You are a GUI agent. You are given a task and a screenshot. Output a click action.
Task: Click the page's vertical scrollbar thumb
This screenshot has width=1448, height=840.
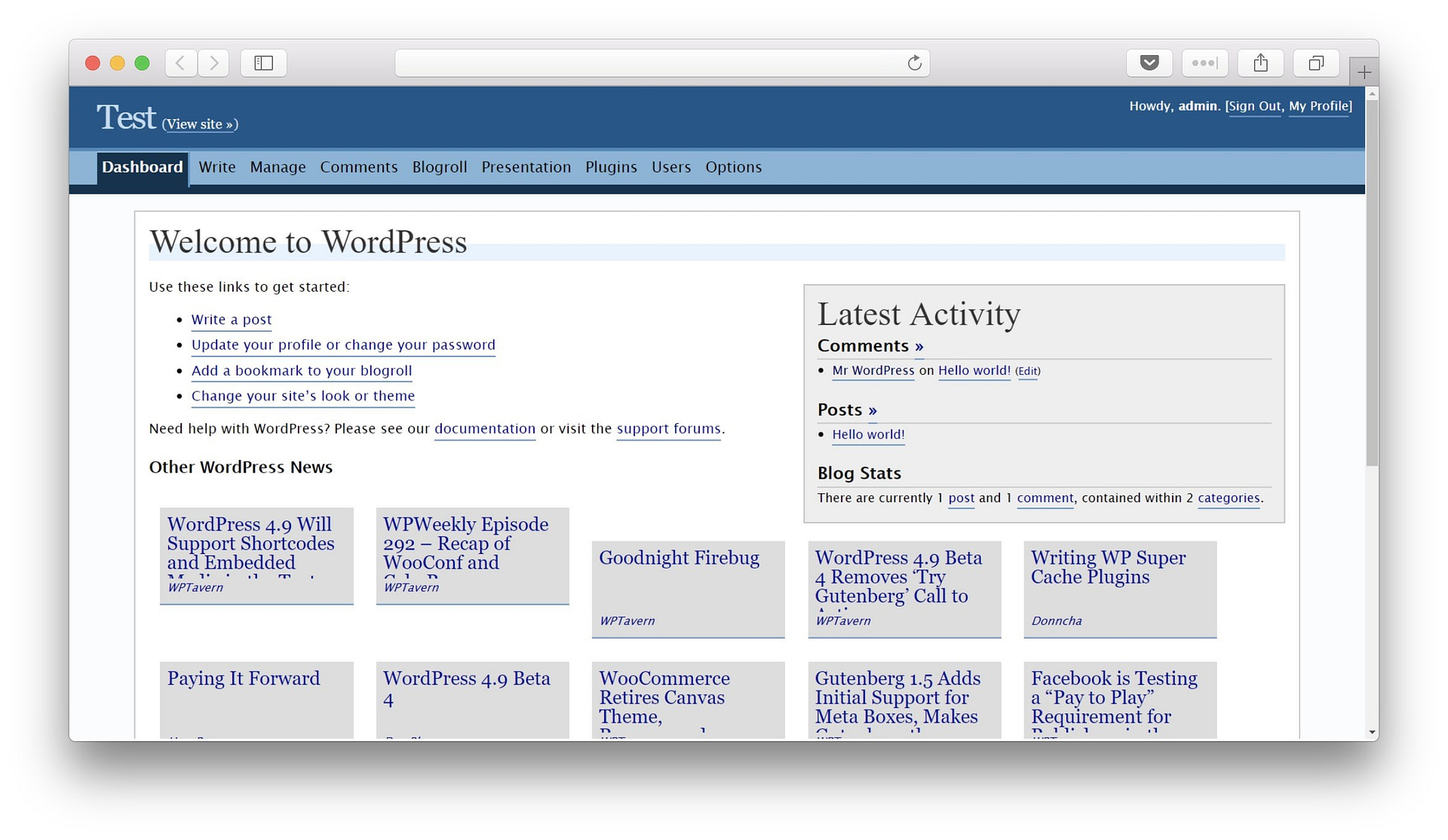[1372, 284]
